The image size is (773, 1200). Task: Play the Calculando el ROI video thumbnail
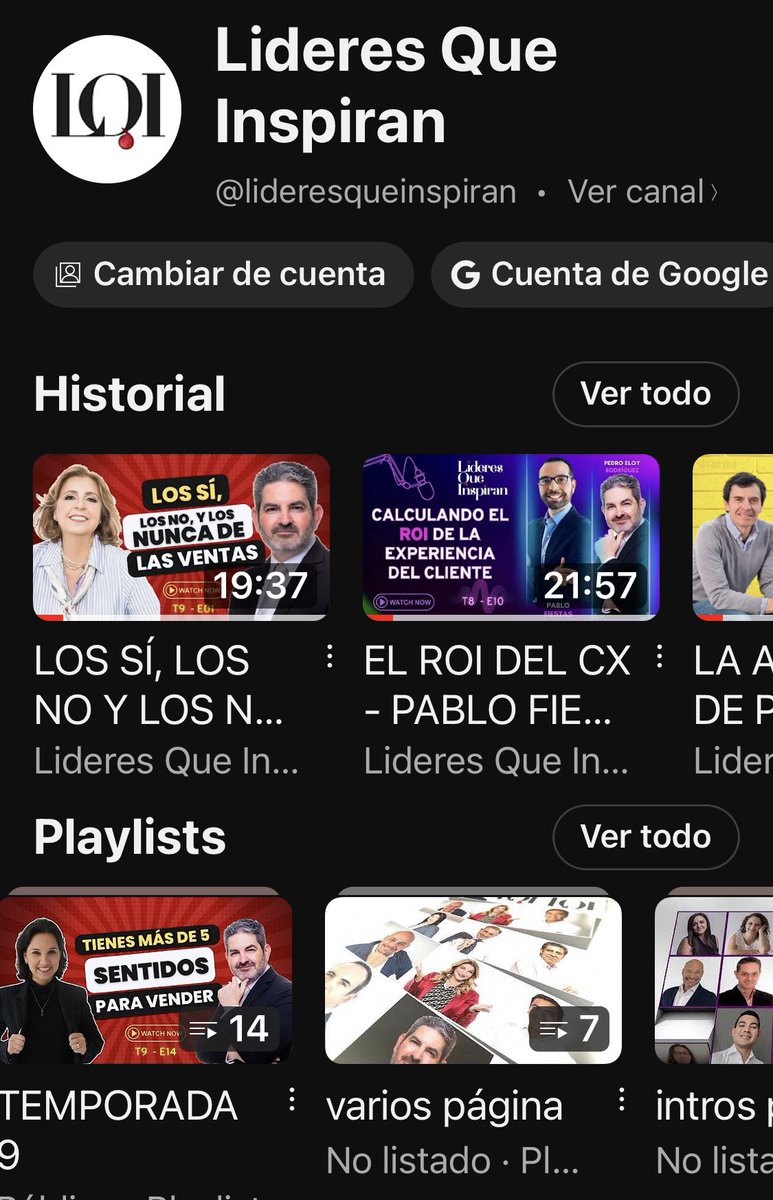point(511,537)
